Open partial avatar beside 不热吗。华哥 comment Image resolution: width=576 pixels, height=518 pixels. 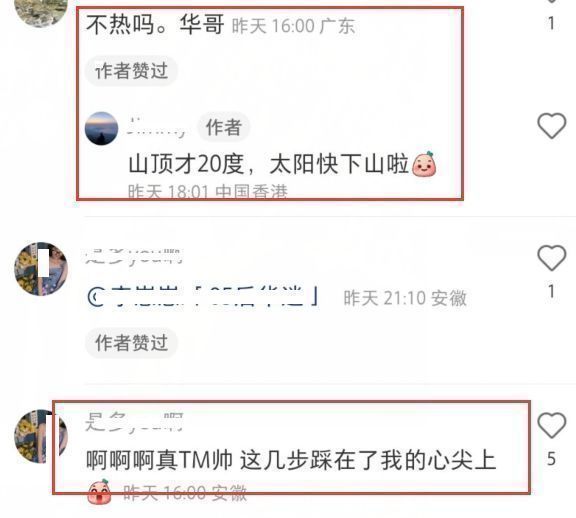click(x=41, y=13)
